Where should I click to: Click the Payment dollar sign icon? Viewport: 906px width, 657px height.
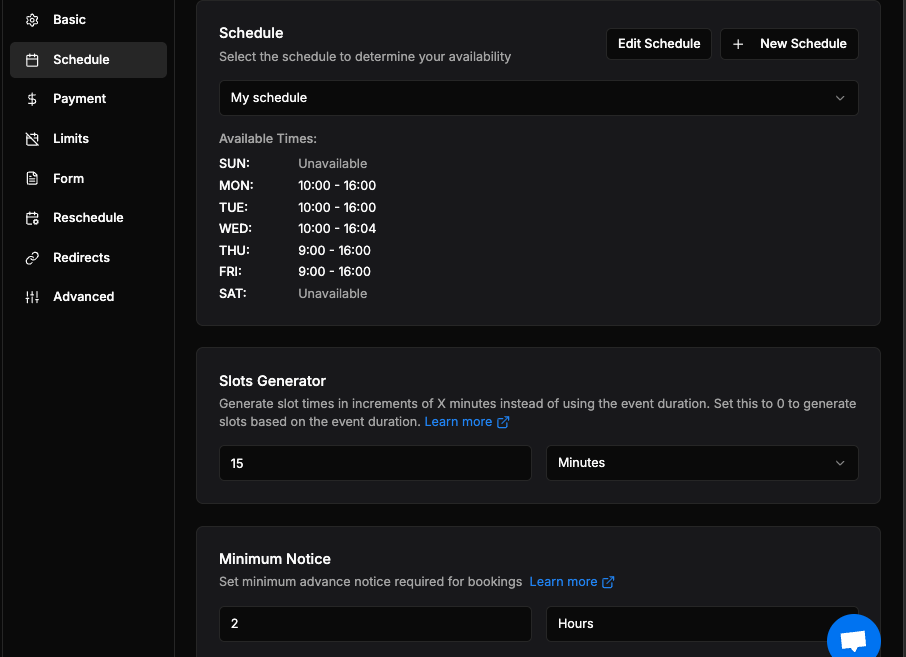tap(32, 99)
